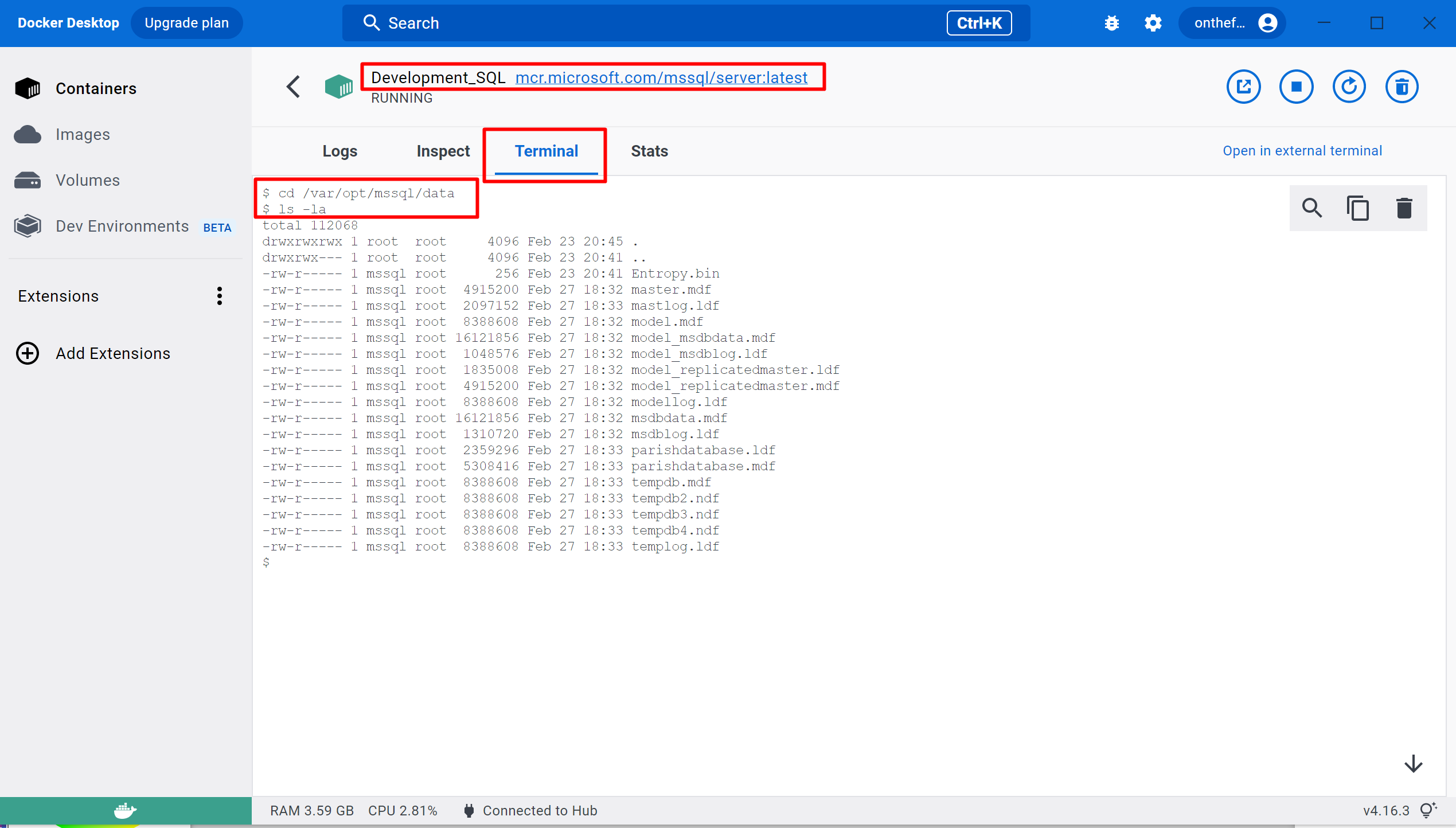1456x828 pixels.
Task: Open the troubleshoot bug icon
Action: tap(1112, 23)
